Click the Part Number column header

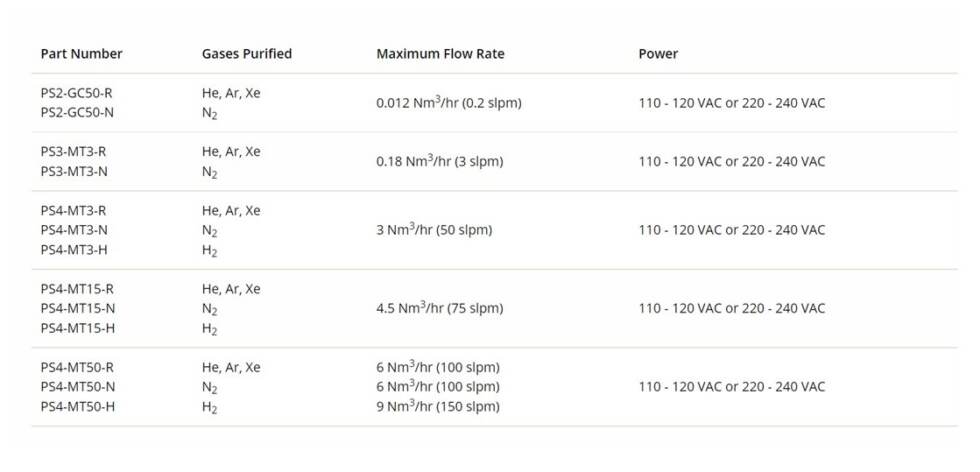coord(81,54)
